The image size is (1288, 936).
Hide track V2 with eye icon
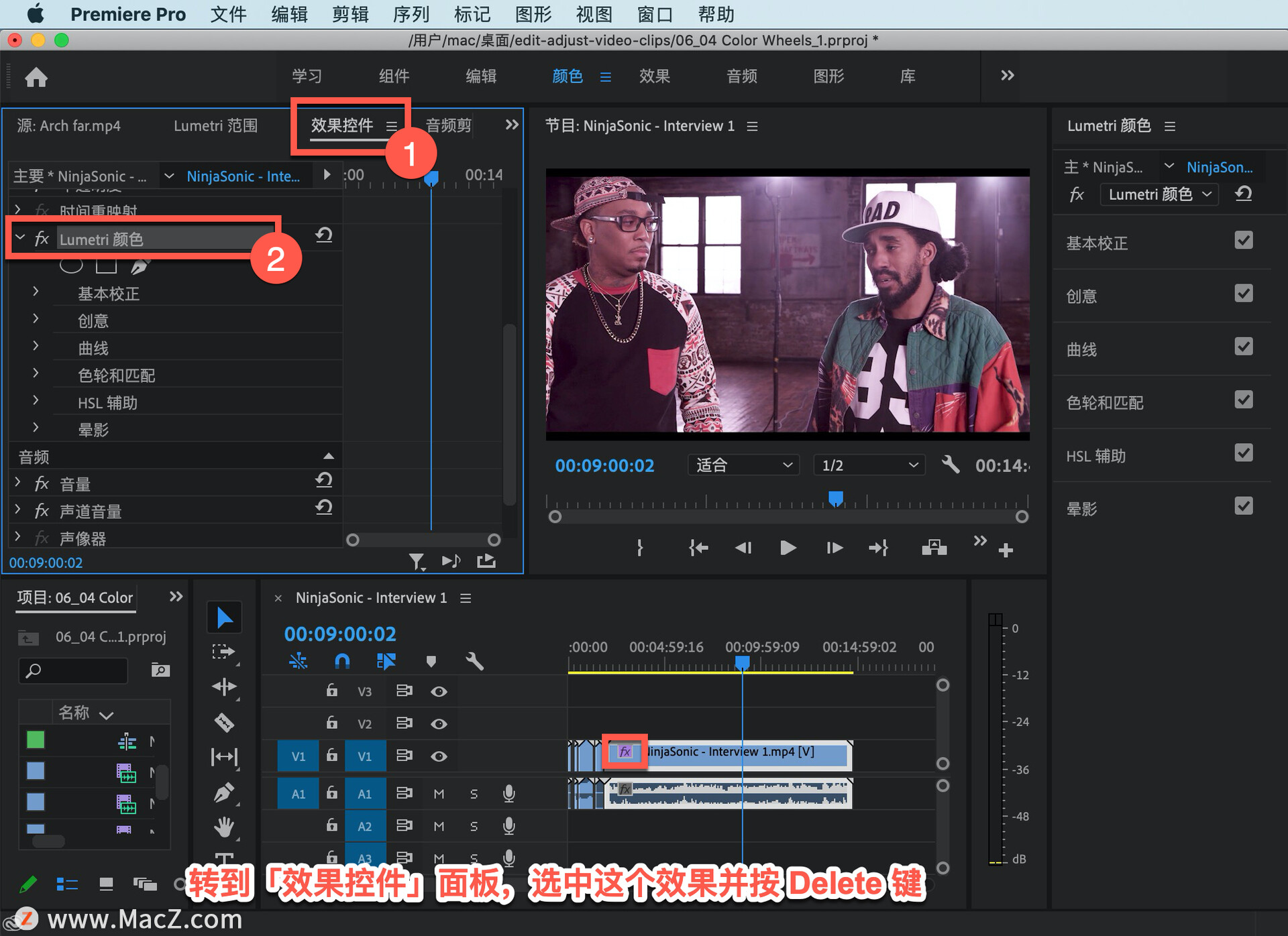439,724
